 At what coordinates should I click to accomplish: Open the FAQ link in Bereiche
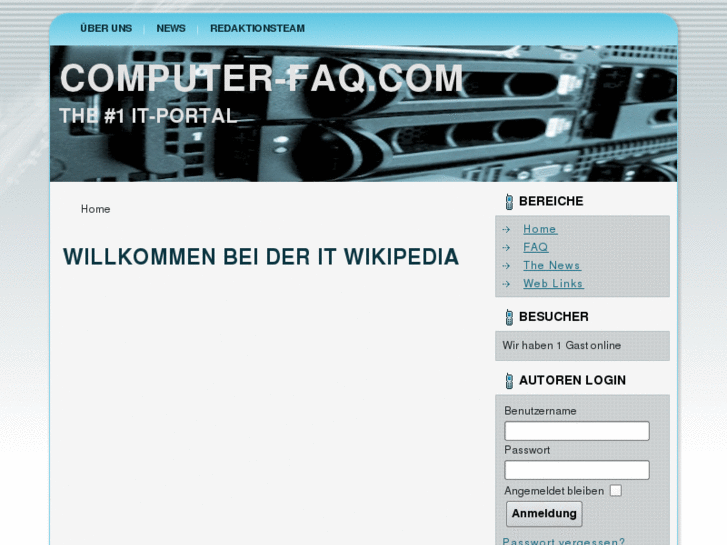(x=536, y=247)
